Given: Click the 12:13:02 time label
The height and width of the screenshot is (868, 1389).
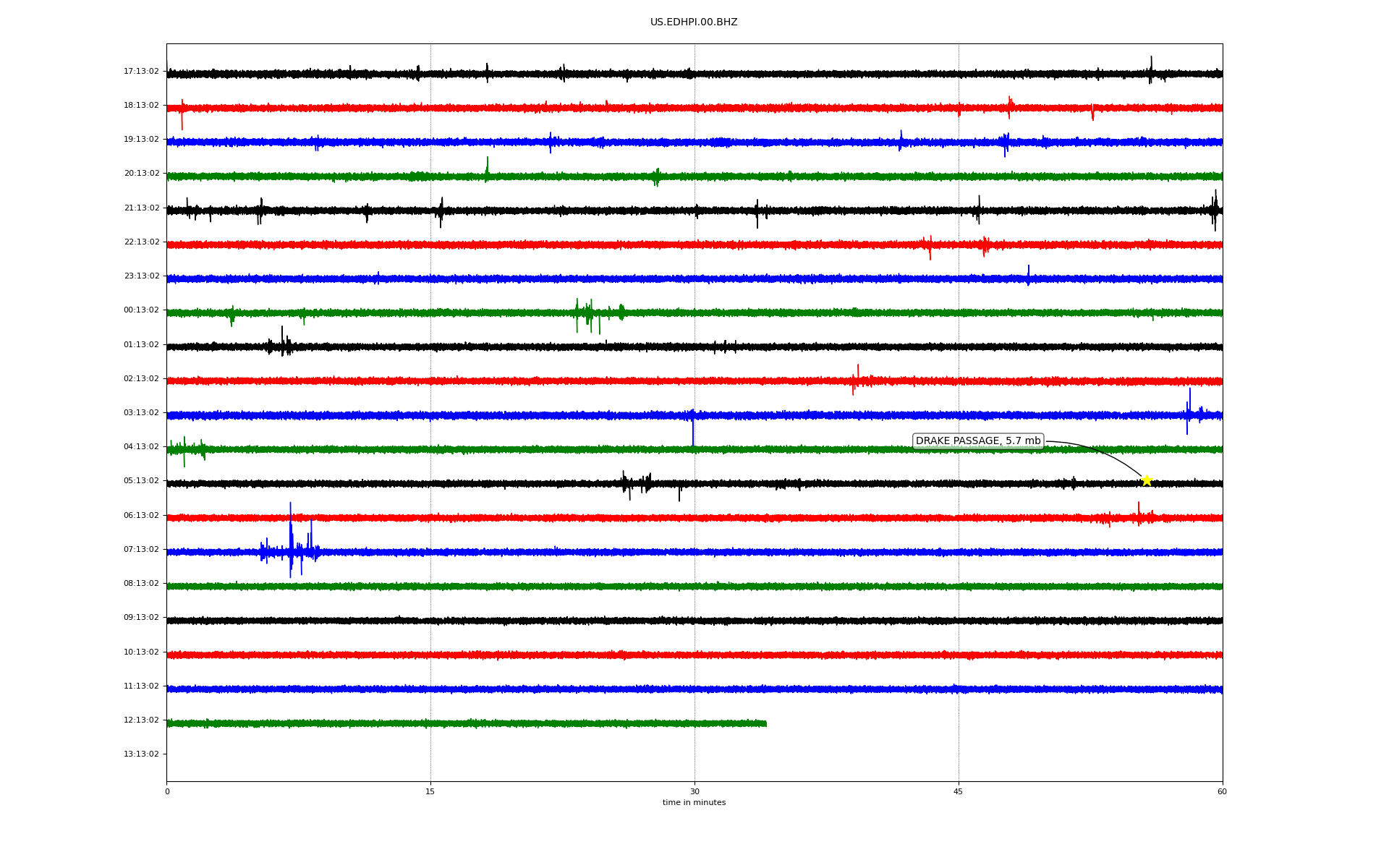Looking at the screenshot, I should 141,720.
